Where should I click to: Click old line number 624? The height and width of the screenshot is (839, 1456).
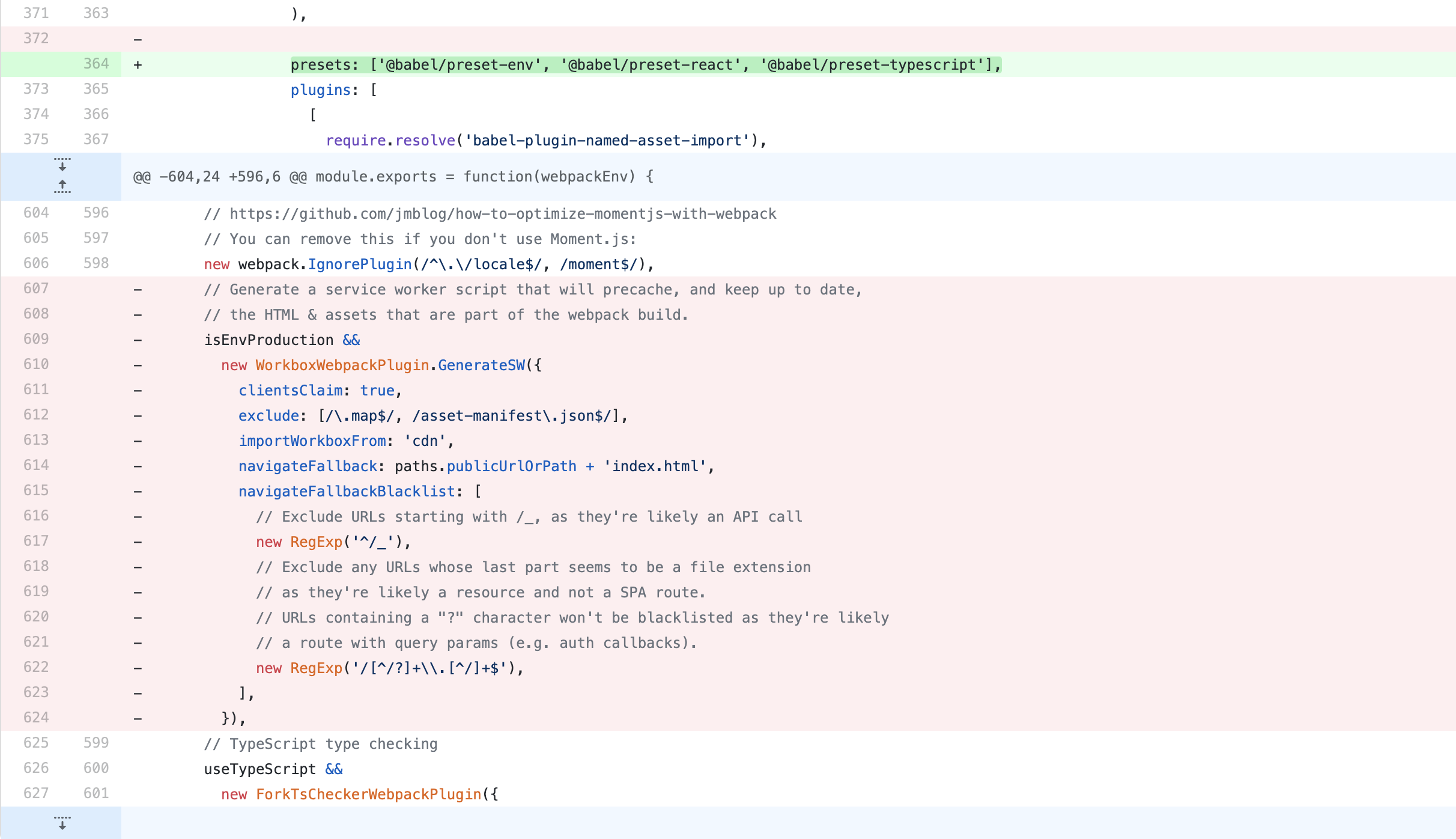tap(35, 718)
